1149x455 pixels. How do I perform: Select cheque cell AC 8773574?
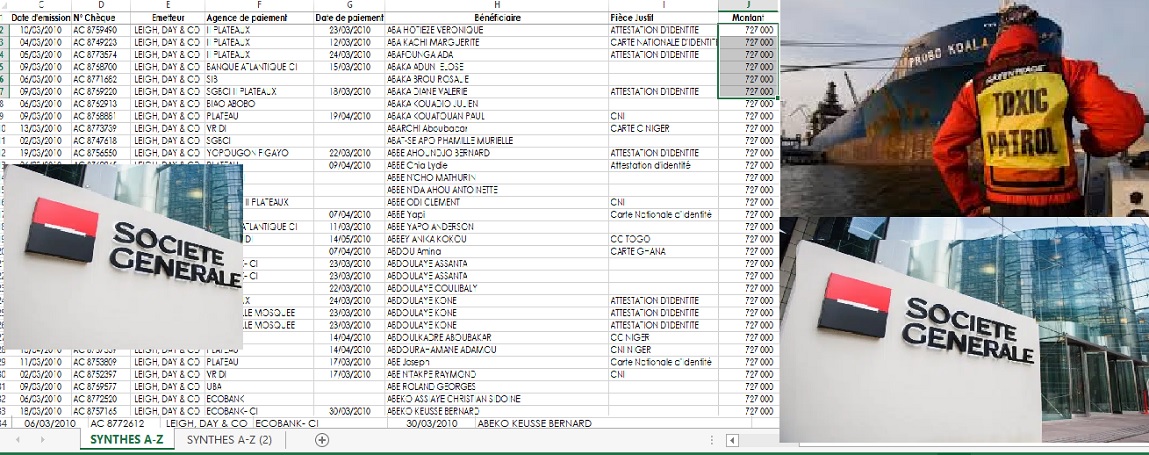tap(101, 55)
